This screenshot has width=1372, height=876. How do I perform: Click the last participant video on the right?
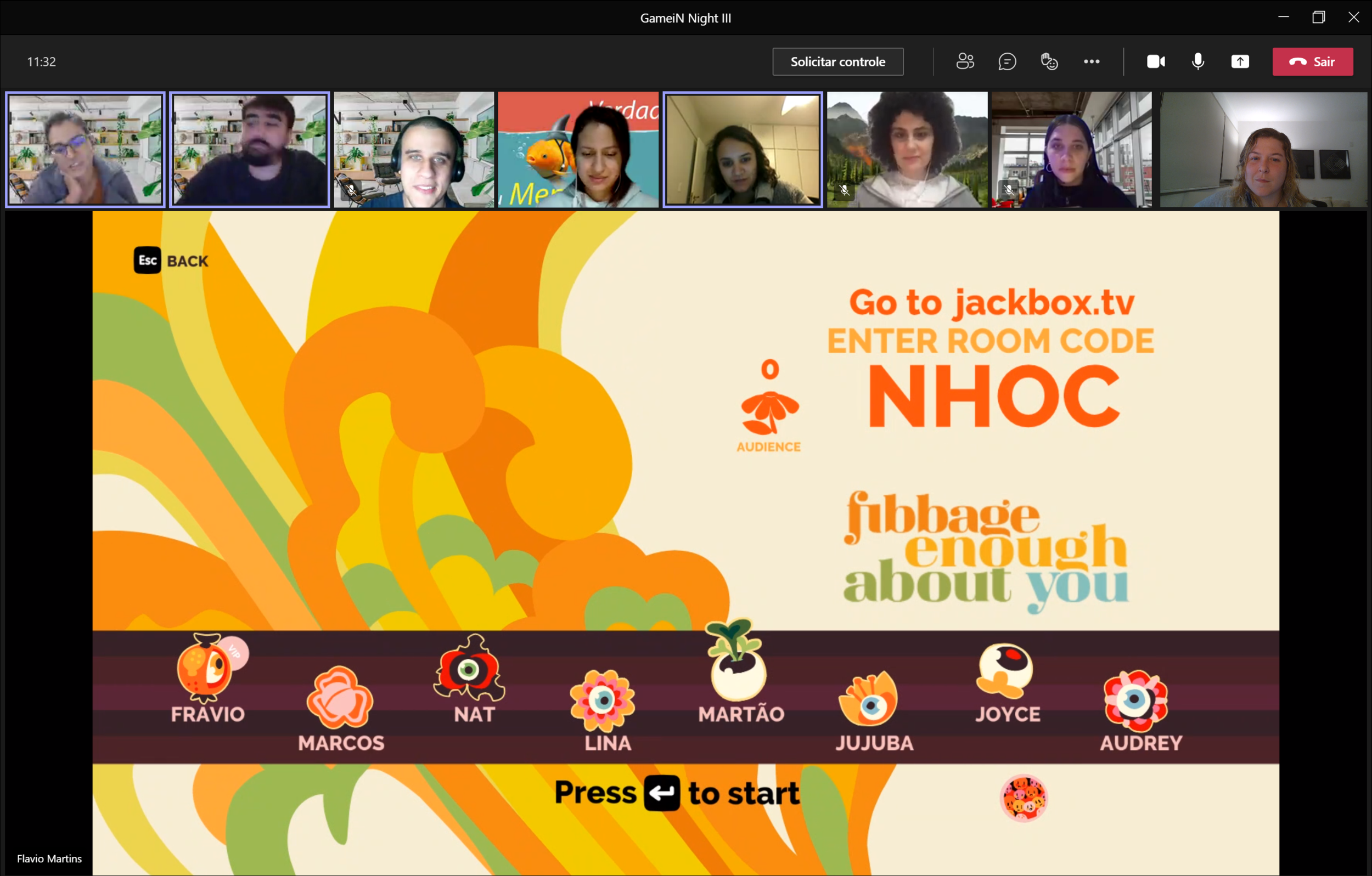click(x=1263, y=150)
